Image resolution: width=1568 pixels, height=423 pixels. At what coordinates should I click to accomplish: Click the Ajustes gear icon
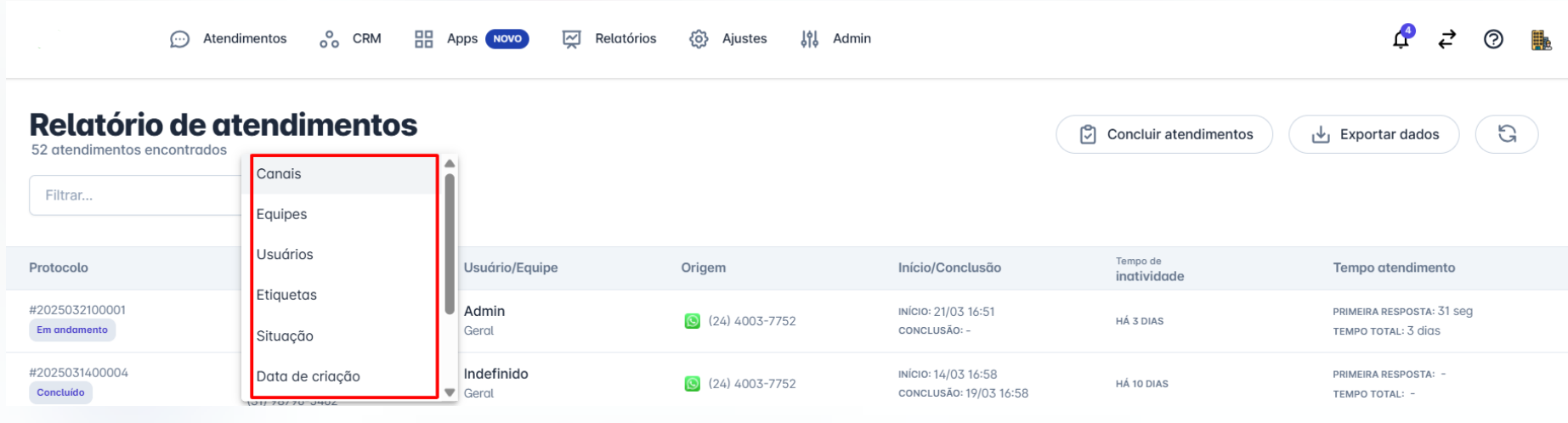click(x=699, y=39)
